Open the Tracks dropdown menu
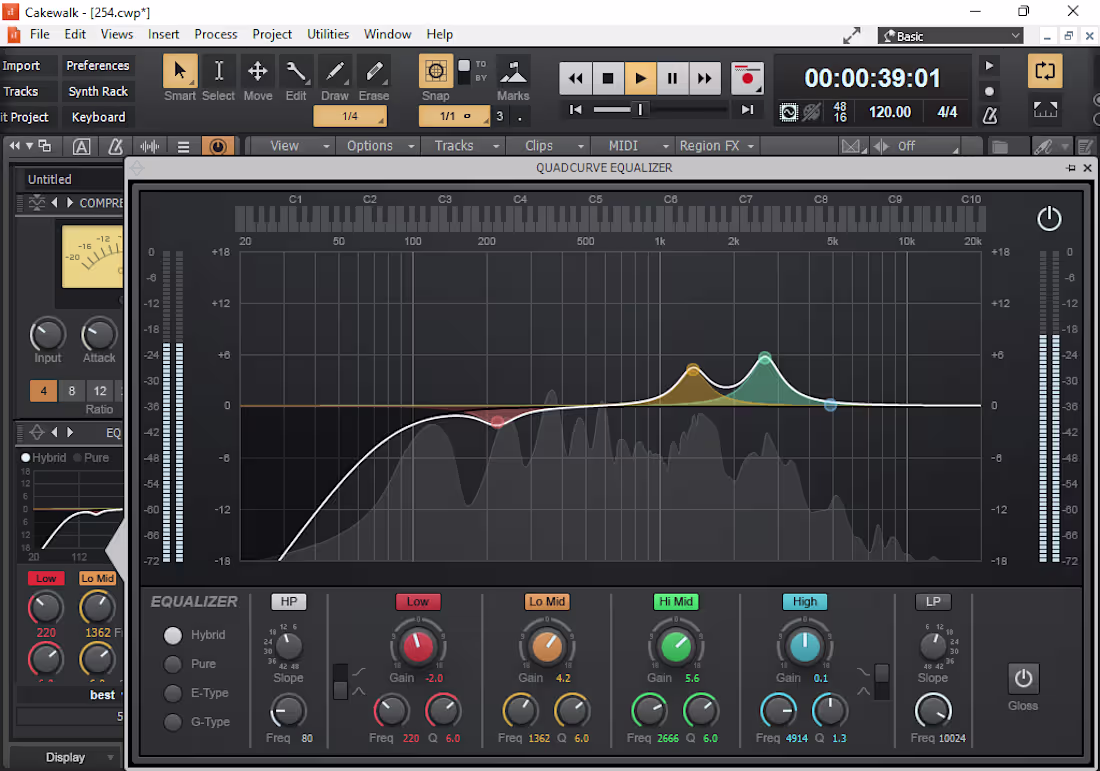This screenshot has height=771, width=1100. (462, 146)
